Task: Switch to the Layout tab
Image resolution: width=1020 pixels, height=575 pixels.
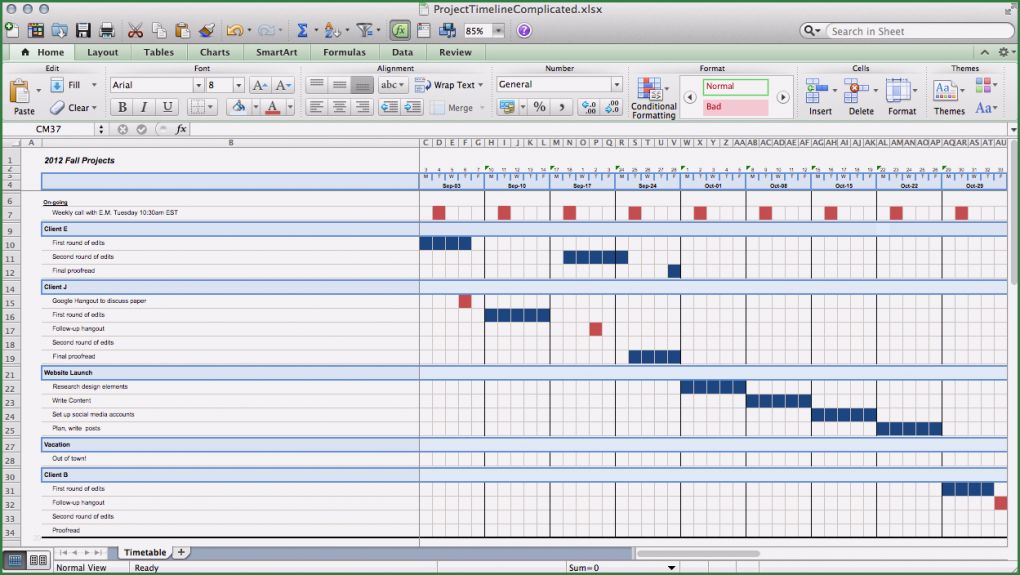Action: [103, 53]
